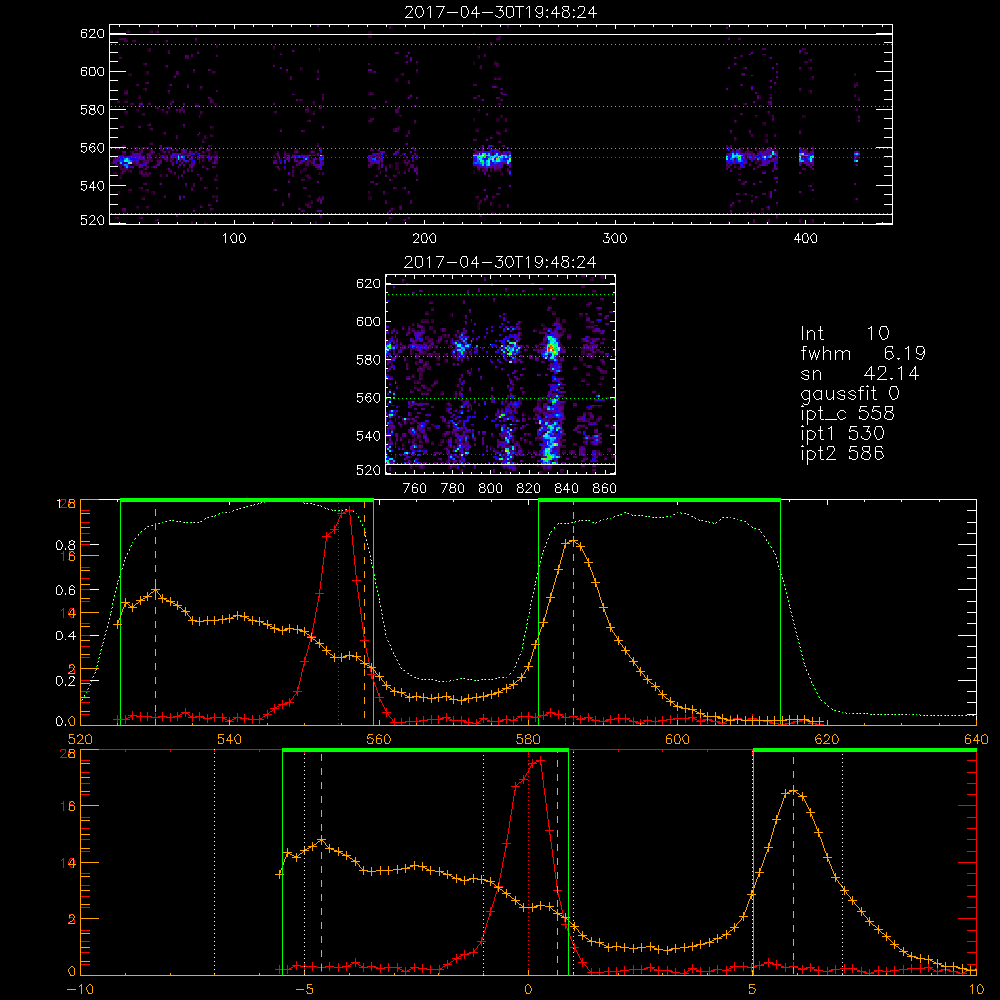The height and width of the screenshot is (1000, 1000).
Task: Click x-axis label 540 on profile plot
Action: [x=229, y=739]
